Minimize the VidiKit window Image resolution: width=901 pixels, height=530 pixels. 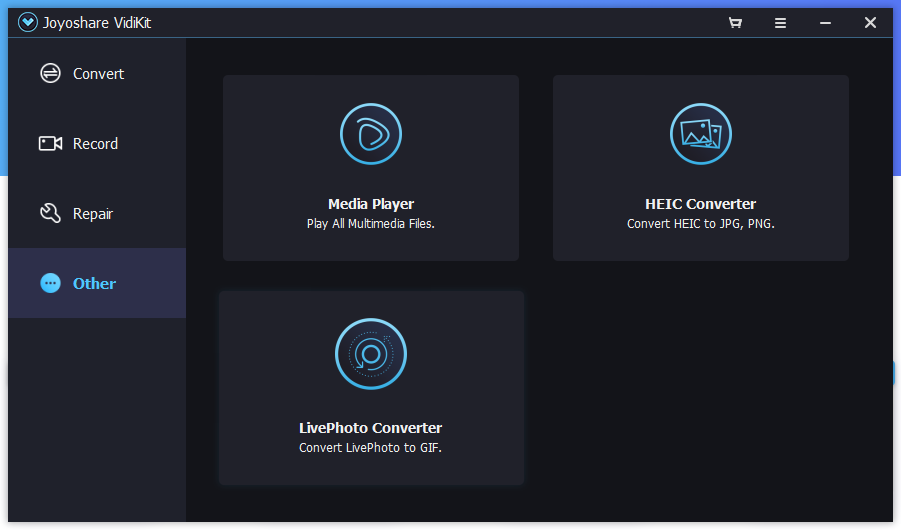[x=825, y=23]
